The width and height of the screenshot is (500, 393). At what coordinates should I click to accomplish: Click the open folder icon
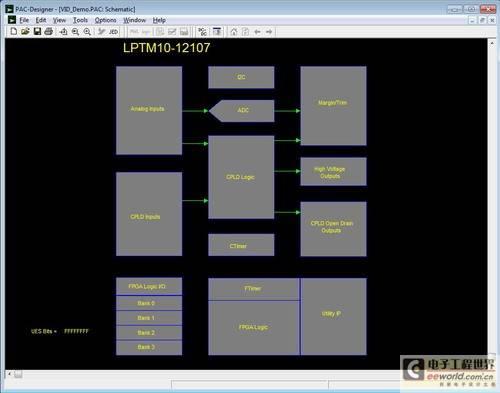(x=25, y=32)
